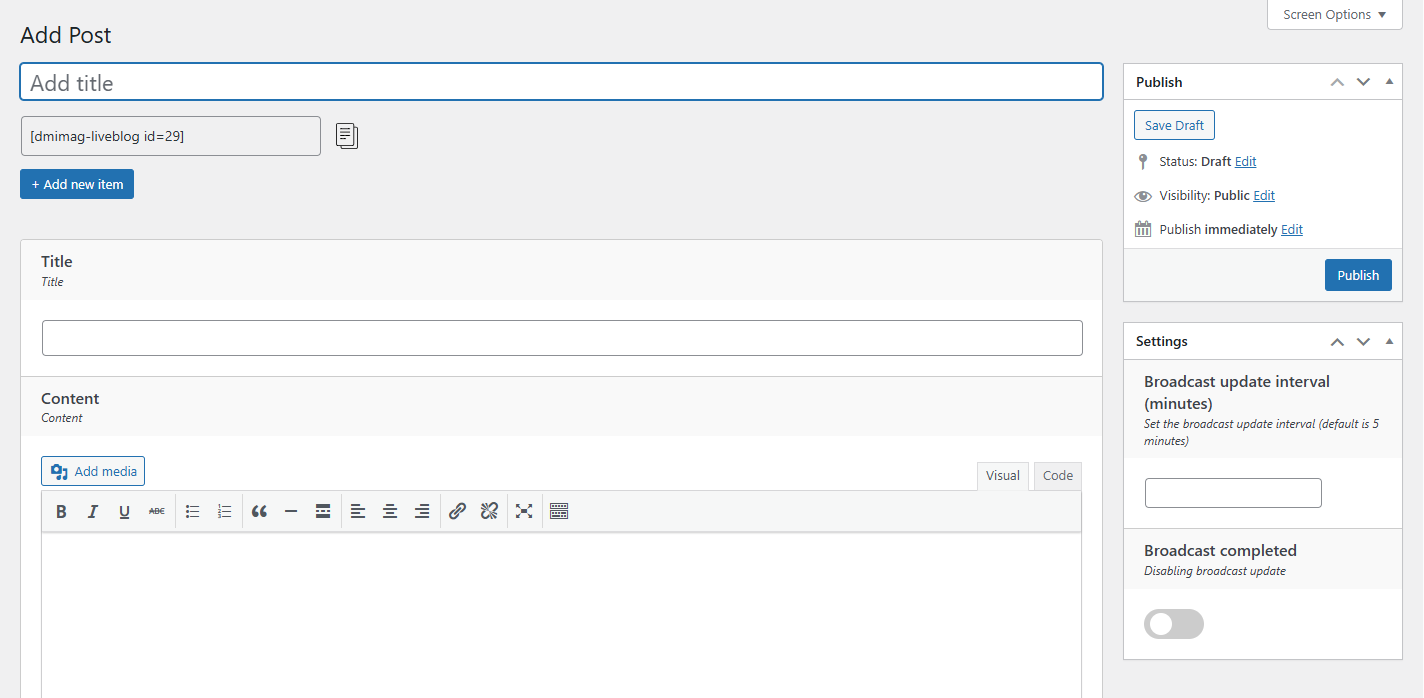The image size is (1424, 698).
Task: Collapse the Publish panel
Action: click(x=1389, y=82)
